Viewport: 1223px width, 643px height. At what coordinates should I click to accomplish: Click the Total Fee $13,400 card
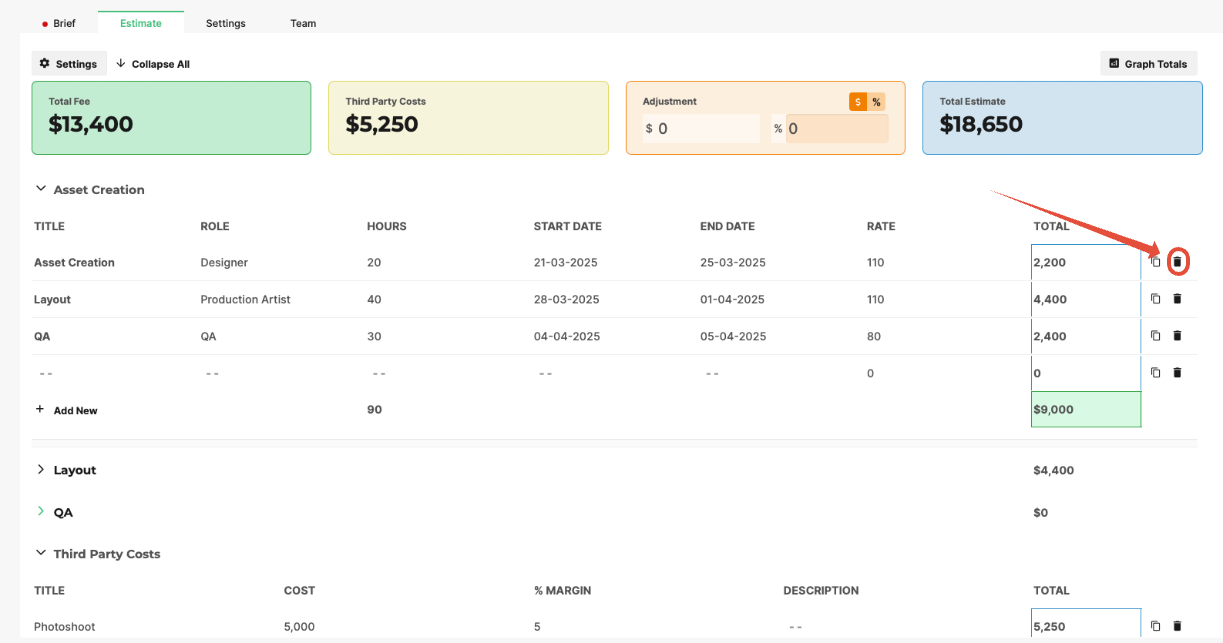171,118
